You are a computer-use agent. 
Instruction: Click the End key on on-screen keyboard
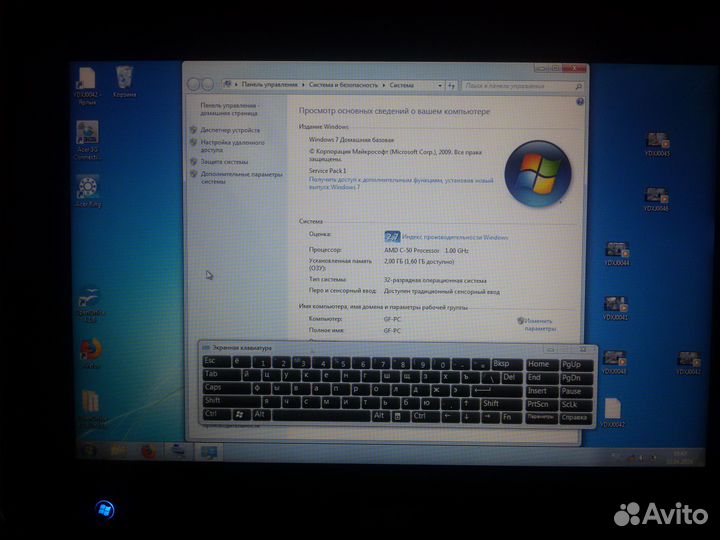pos(541,378)
